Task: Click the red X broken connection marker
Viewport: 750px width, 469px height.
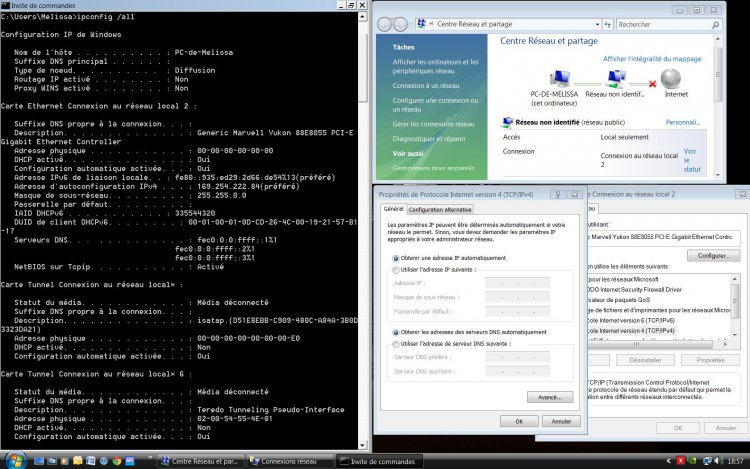Action: (x=652, y=84)
